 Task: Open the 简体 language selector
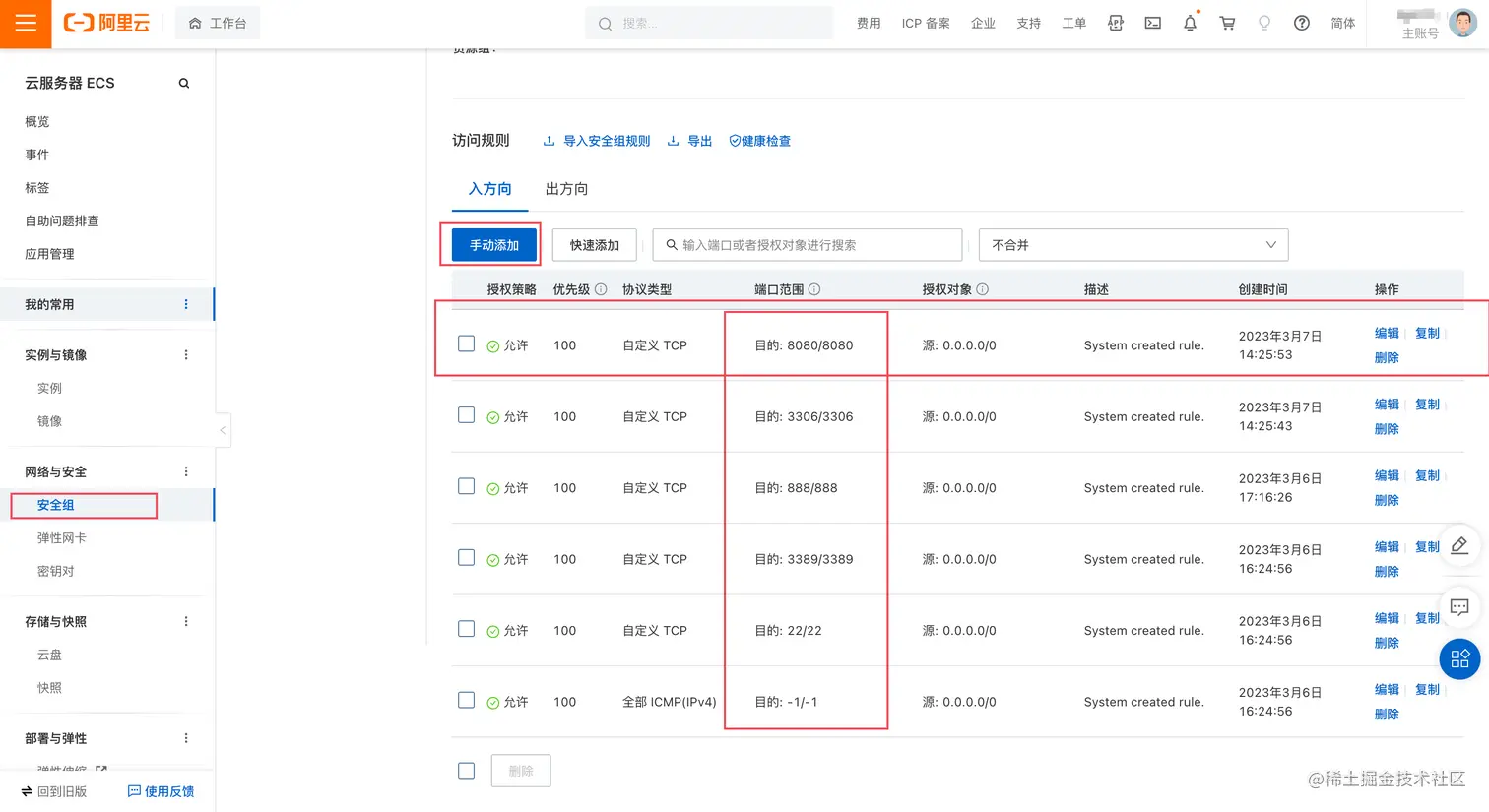click(1343, 23)
